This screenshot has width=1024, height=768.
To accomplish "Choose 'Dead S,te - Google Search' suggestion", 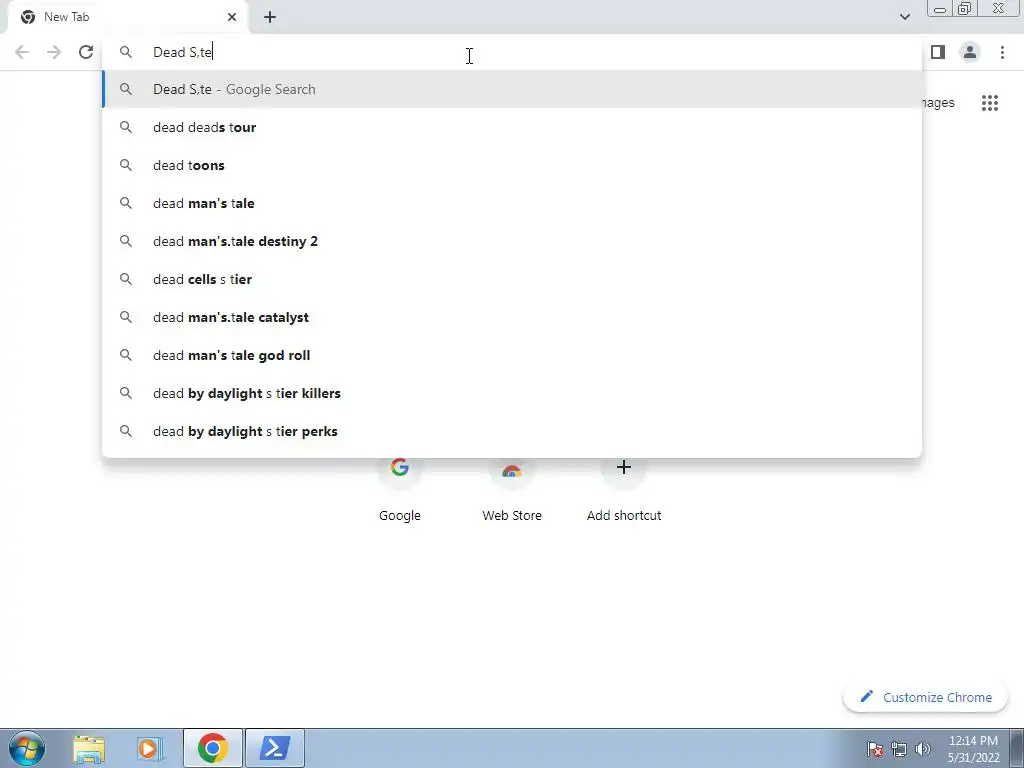I will point(512,89).
